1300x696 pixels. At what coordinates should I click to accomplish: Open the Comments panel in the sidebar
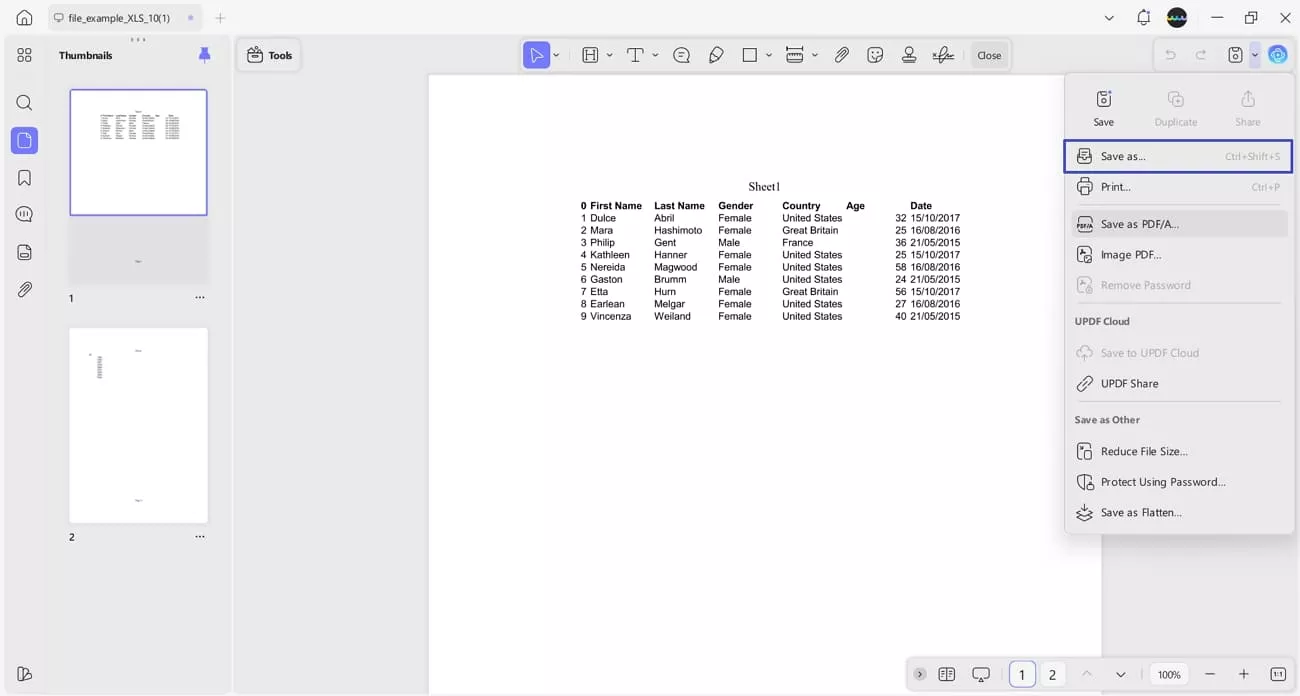[24, 213]
